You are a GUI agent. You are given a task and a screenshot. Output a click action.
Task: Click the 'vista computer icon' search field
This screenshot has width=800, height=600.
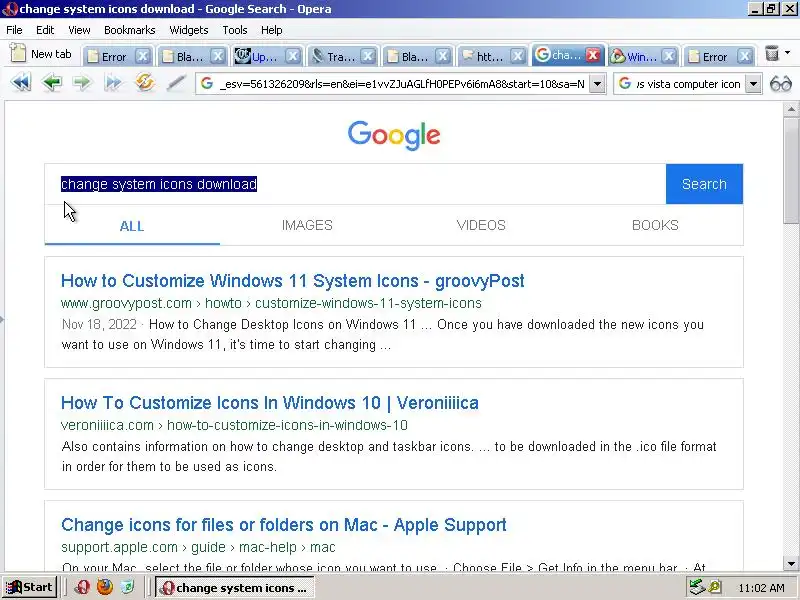[687, 84]
